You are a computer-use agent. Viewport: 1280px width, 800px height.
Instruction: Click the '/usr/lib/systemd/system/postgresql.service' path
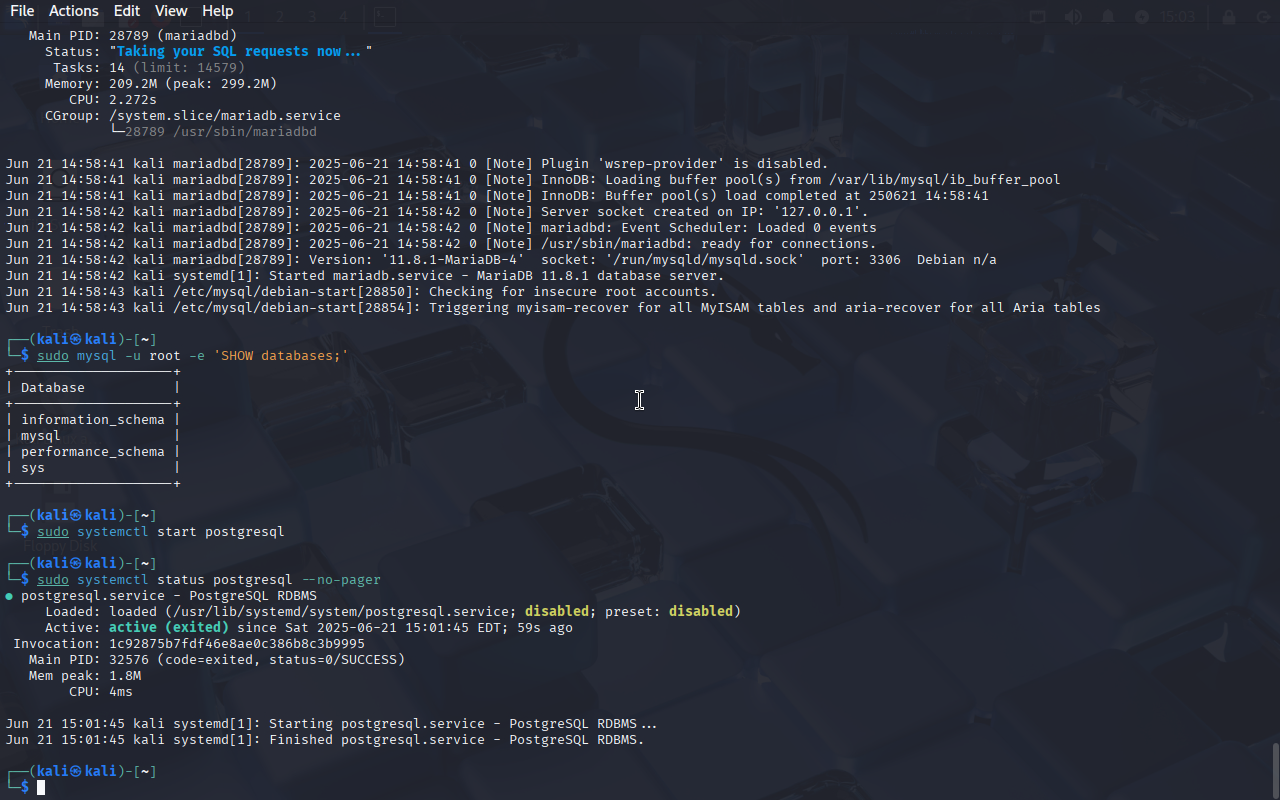(x=341, y=612)
